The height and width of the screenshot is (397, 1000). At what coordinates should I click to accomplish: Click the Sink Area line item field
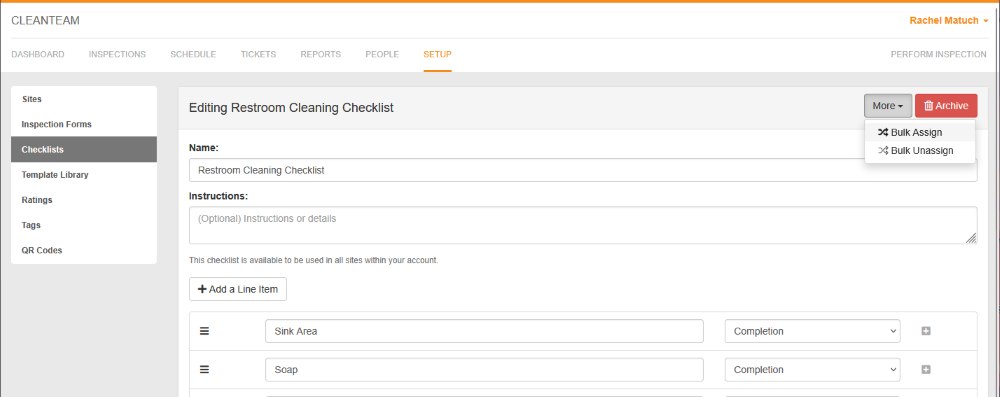(x=484, y=331)
